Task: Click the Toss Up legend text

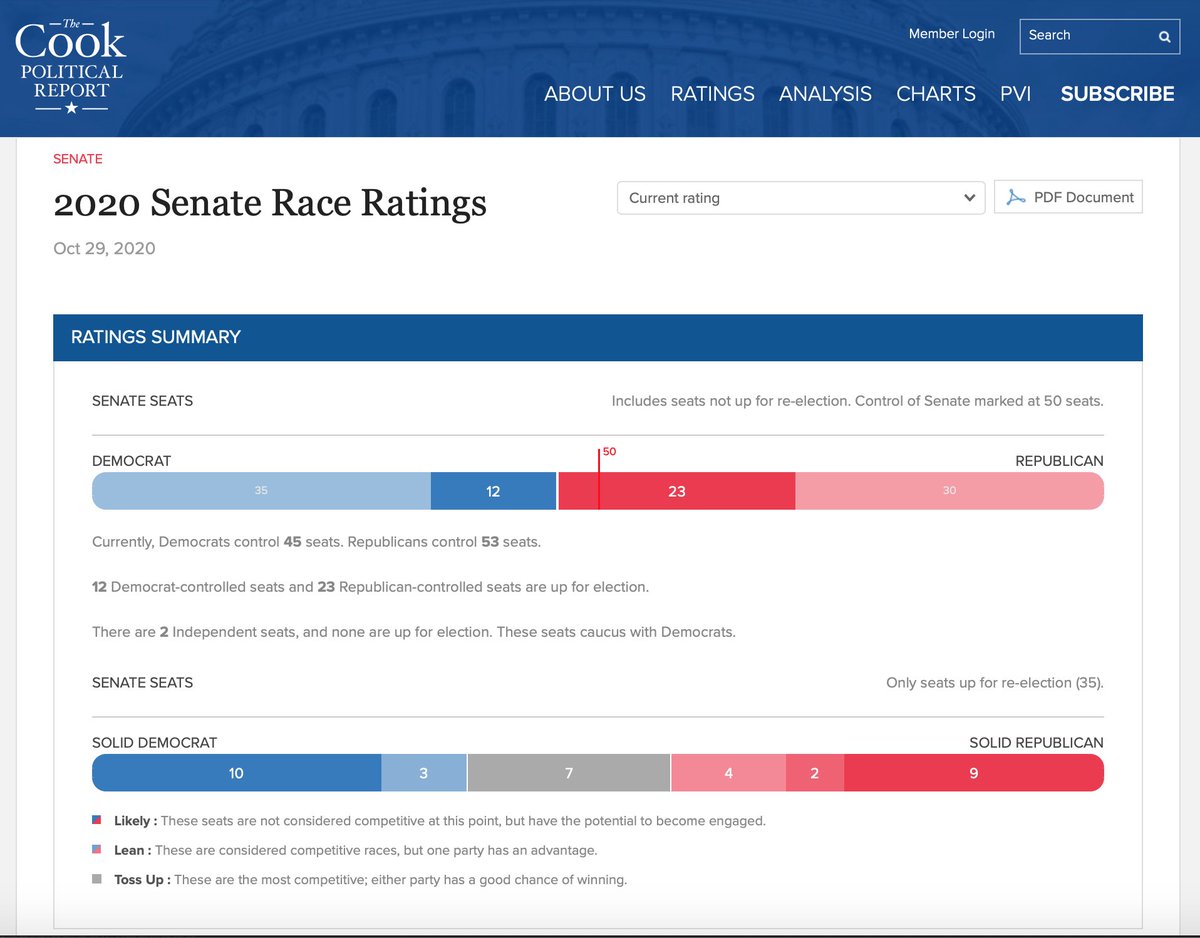Action: point(370,880)
